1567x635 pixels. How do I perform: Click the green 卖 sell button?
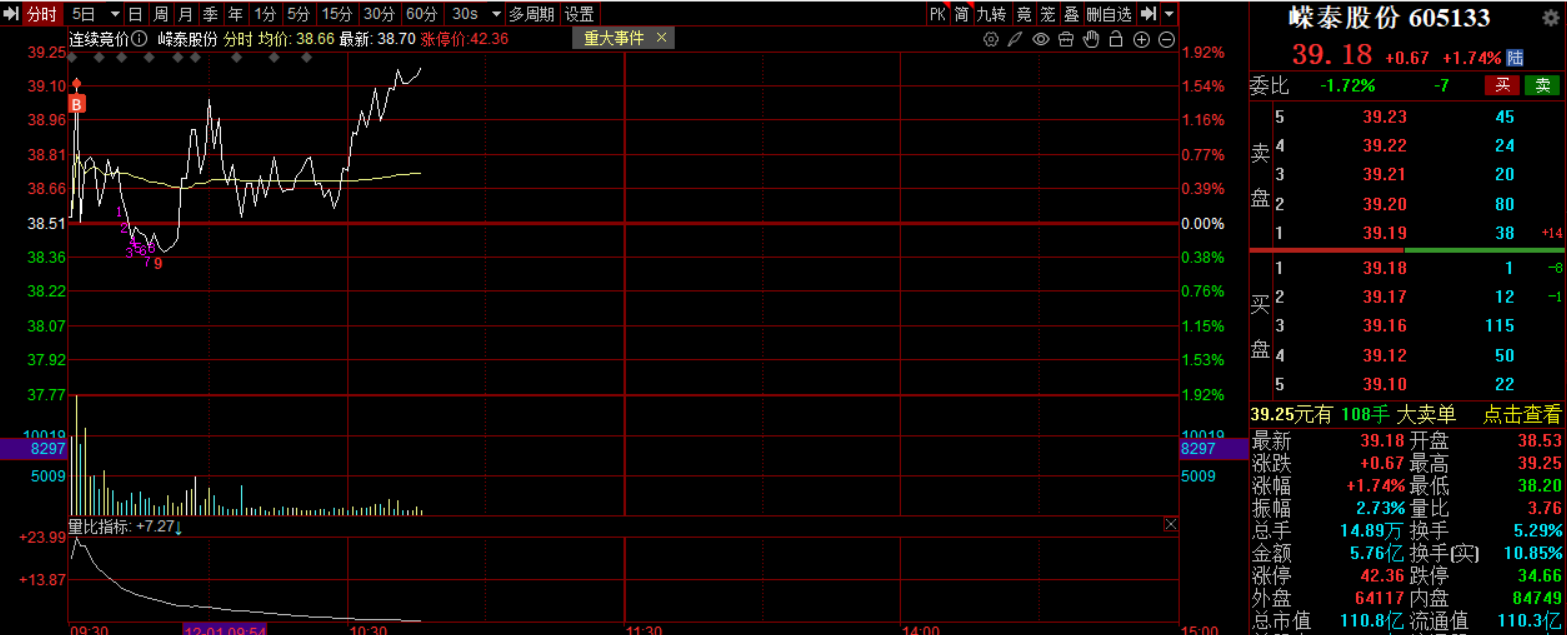tap(1542, 85)
